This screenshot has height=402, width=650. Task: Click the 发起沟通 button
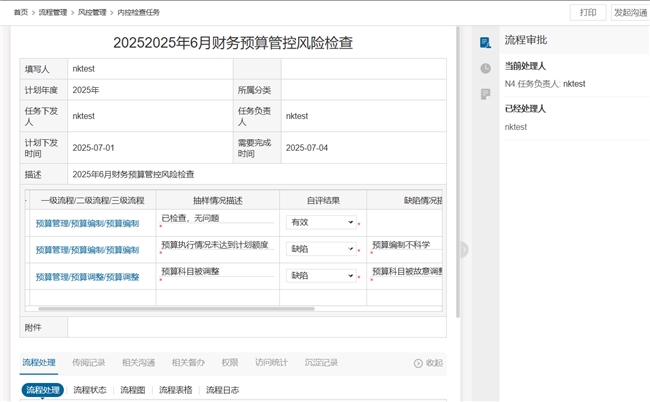pos(629,12)
